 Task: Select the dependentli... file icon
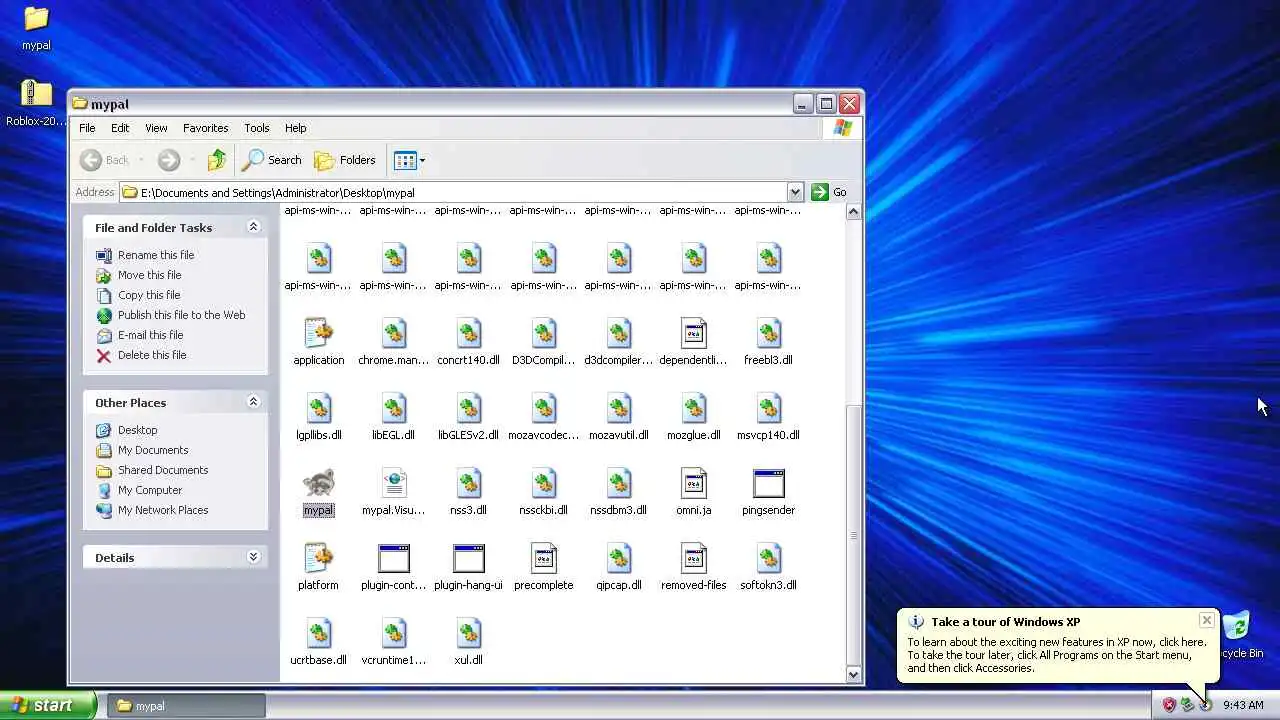pyautogui.click(x=694, y=334)
